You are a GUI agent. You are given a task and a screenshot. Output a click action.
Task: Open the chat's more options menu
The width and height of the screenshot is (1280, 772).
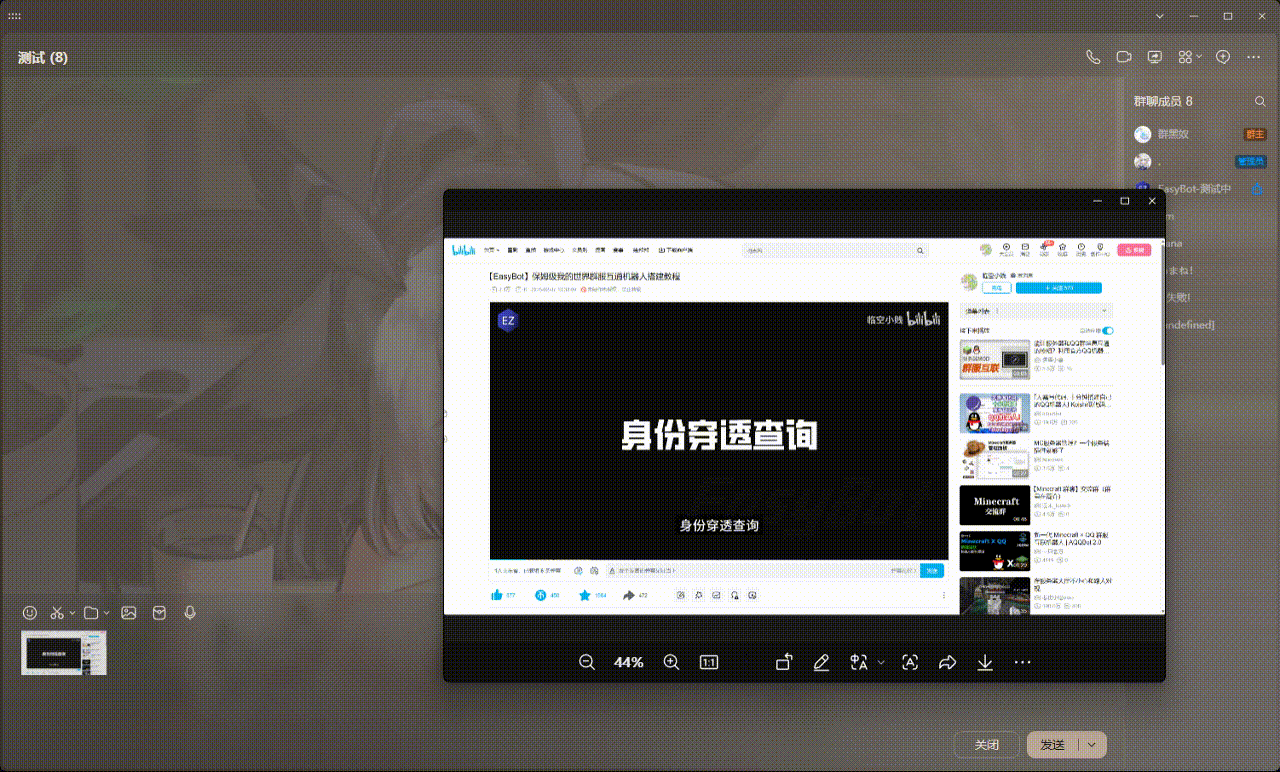tap(1254, 57)
